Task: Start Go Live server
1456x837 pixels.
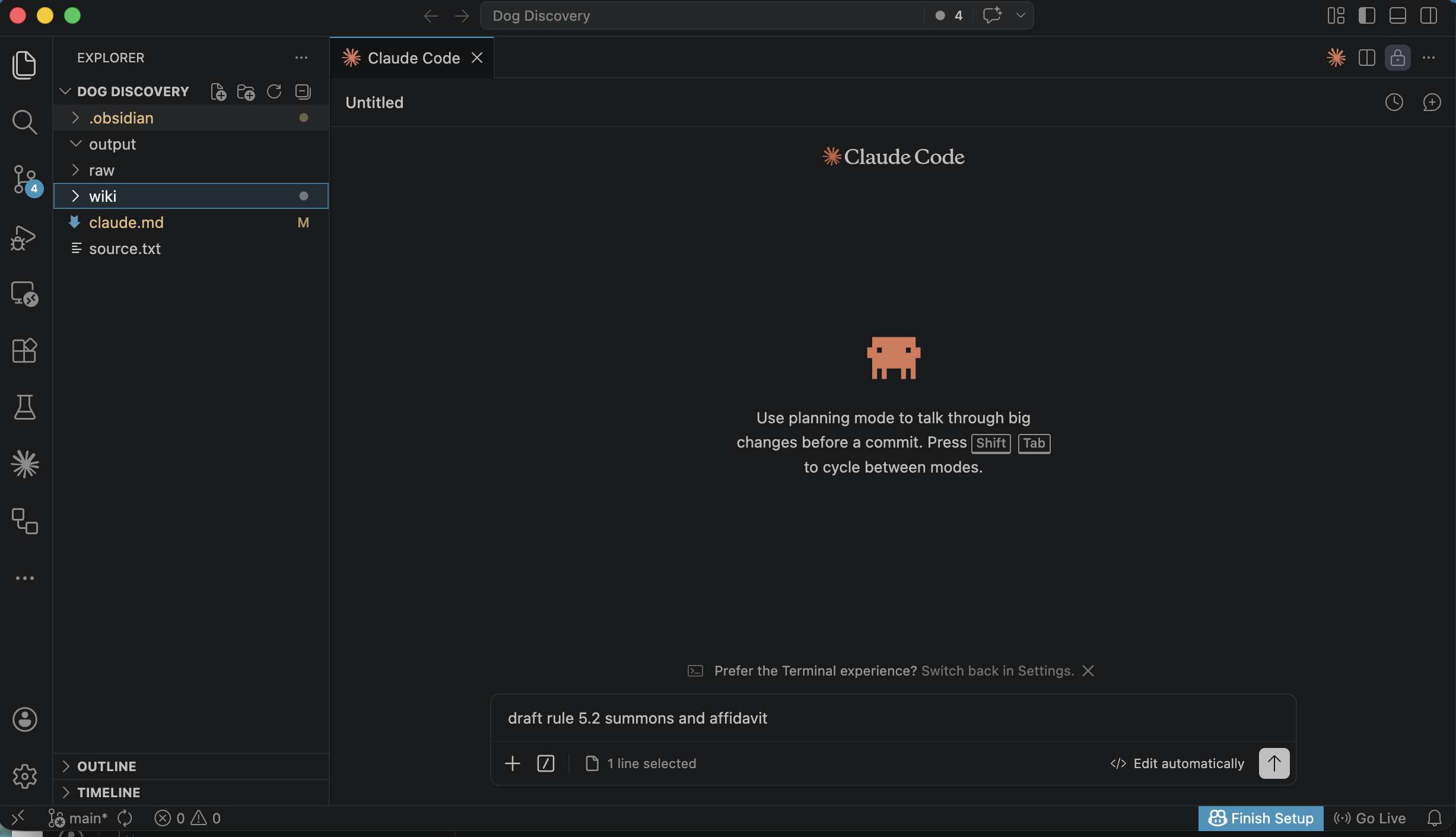Action: click(1370, 819)
